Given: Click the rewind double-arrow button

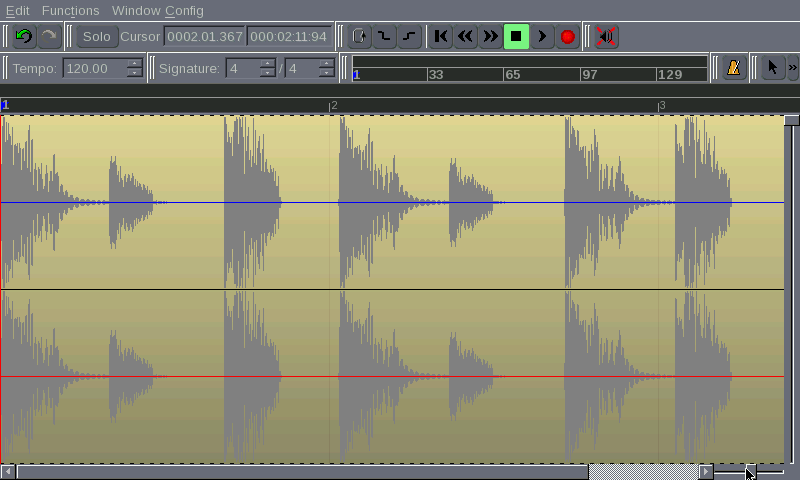Looking at the screenshot, I should point(465,36).
